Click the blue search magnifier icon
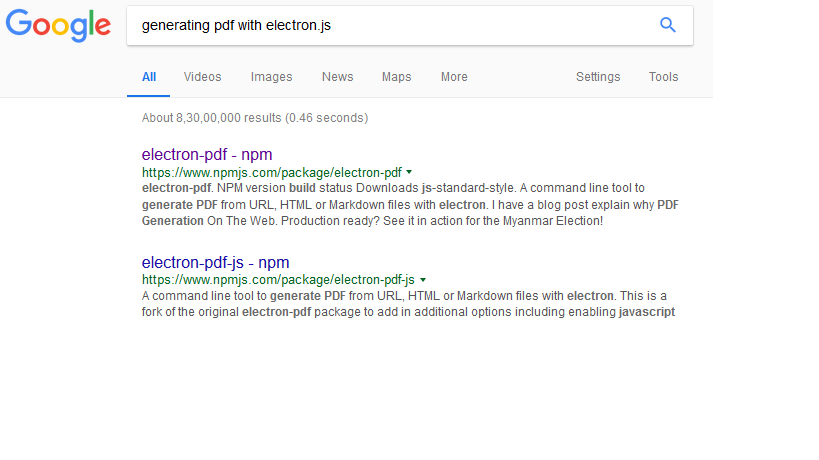 point(668,25)
